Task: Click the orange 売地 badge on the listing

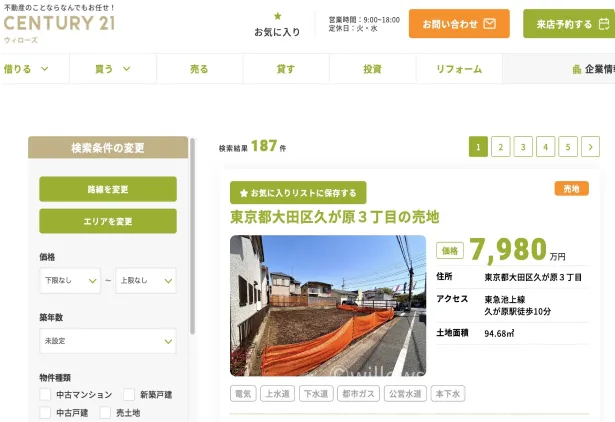Action: (571, 189)
